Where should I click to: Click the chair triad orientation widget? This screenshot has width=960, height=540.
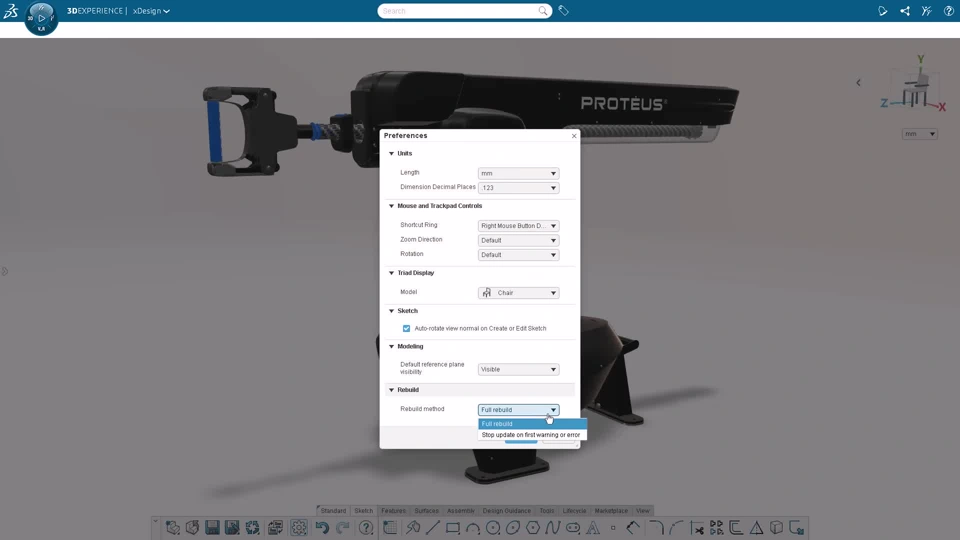915,87
